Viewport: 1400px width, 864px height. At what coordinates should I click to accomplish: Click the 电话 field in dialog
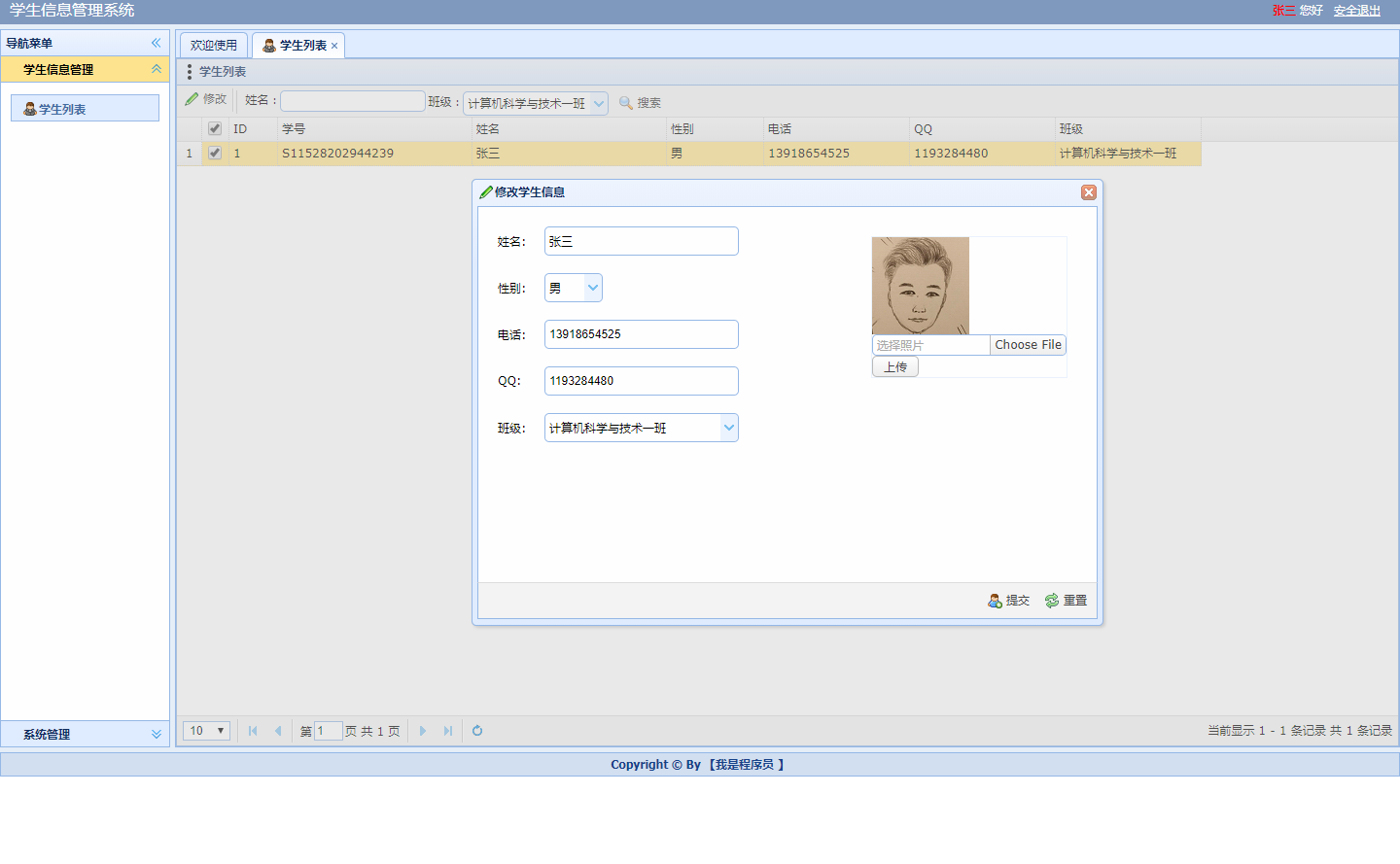[x=642, y=334]
